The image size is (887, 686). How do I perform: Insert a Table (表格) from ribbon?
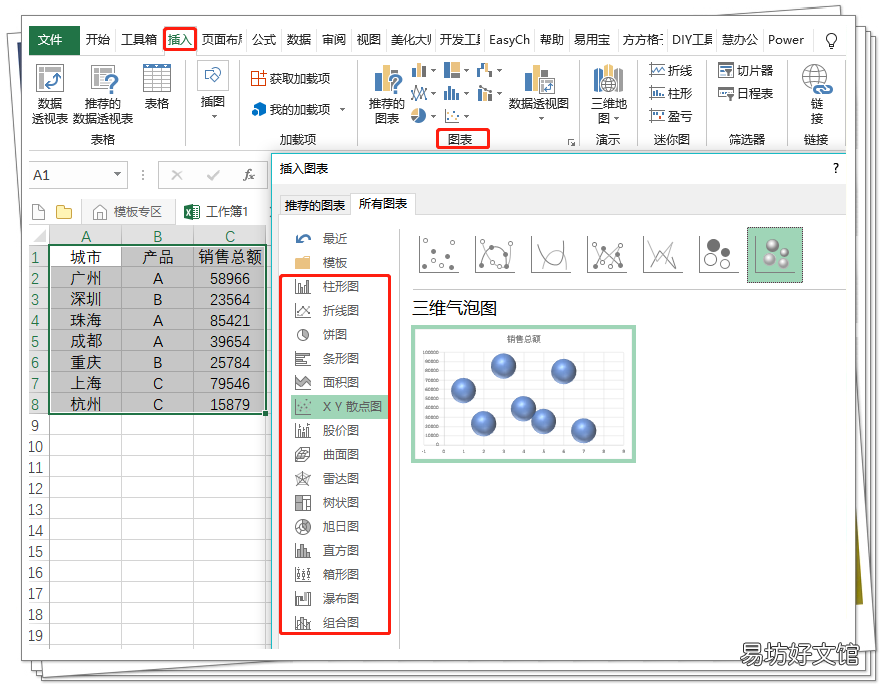[157, 87]
